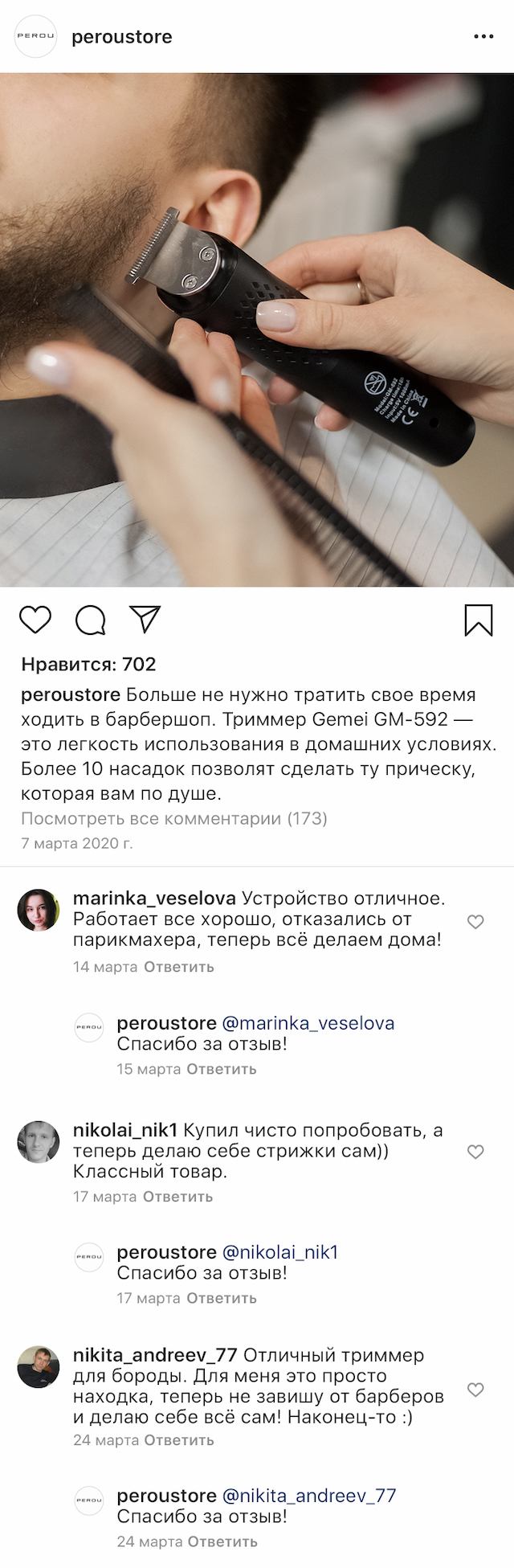Like nikolai_nik1's comment

475,1152
